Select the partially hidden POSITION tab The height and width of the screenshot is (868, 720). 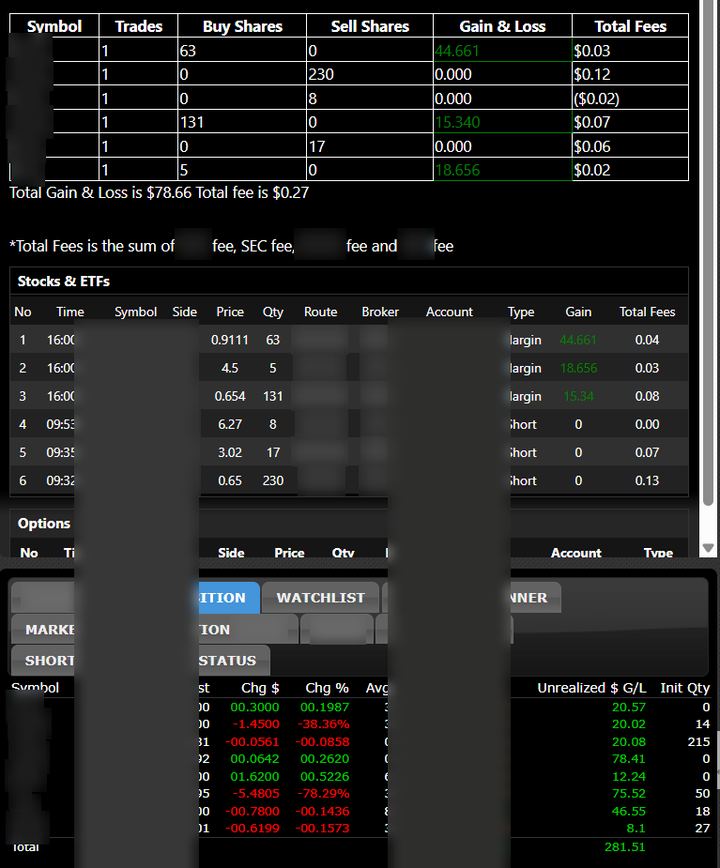click(x=229, y=598)
